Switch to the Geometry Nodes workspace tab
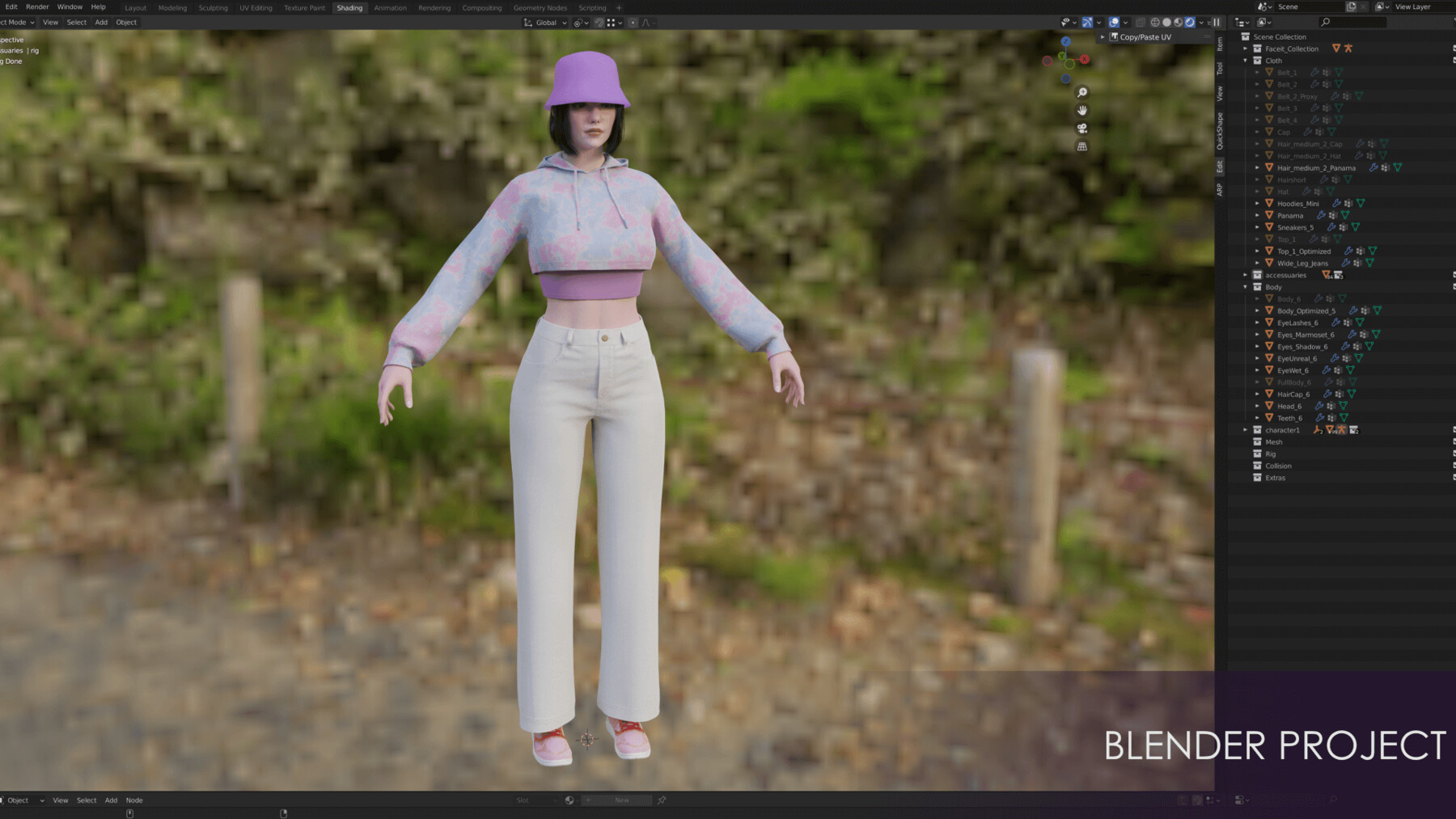 click(x=540, y=7)
